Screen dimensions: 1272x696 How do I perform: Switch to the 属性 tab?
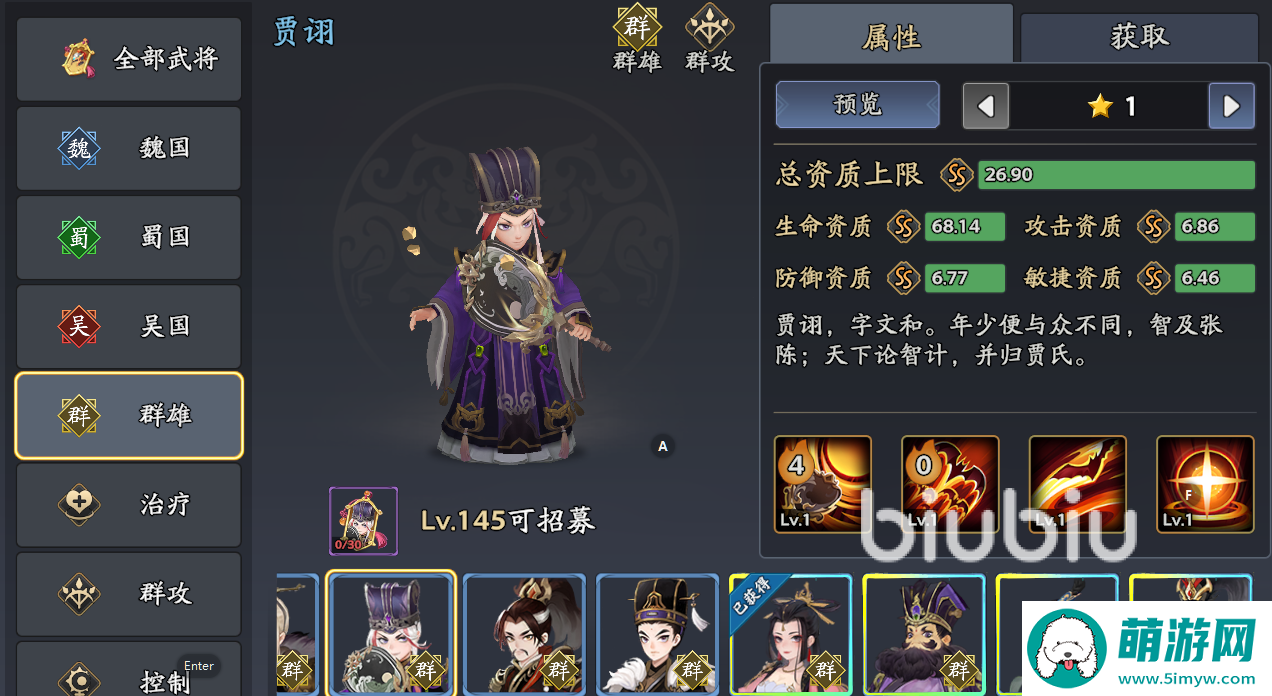click(x=891, y=36)
